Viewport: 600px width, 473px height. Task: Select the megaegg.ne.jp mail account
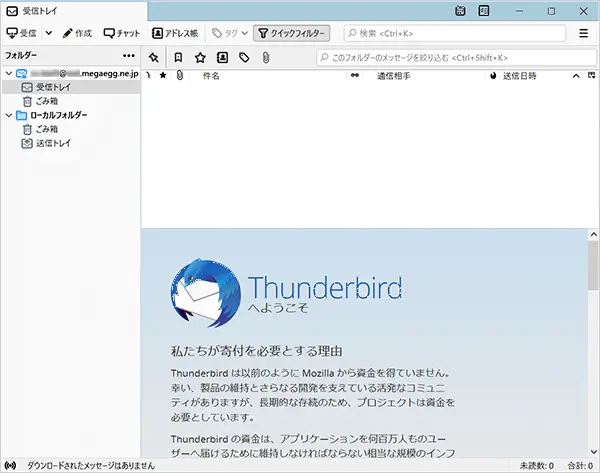click(77, 73)
